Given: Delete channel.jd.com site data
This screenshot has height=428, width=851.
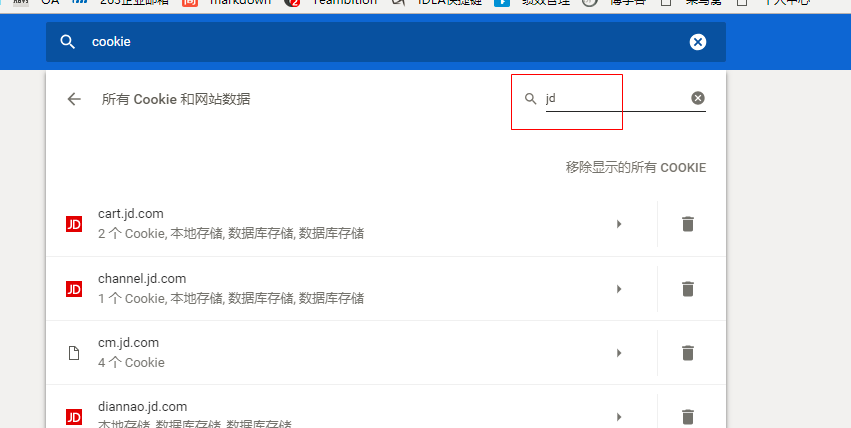Looking at the screenshot, I should 688,289.
